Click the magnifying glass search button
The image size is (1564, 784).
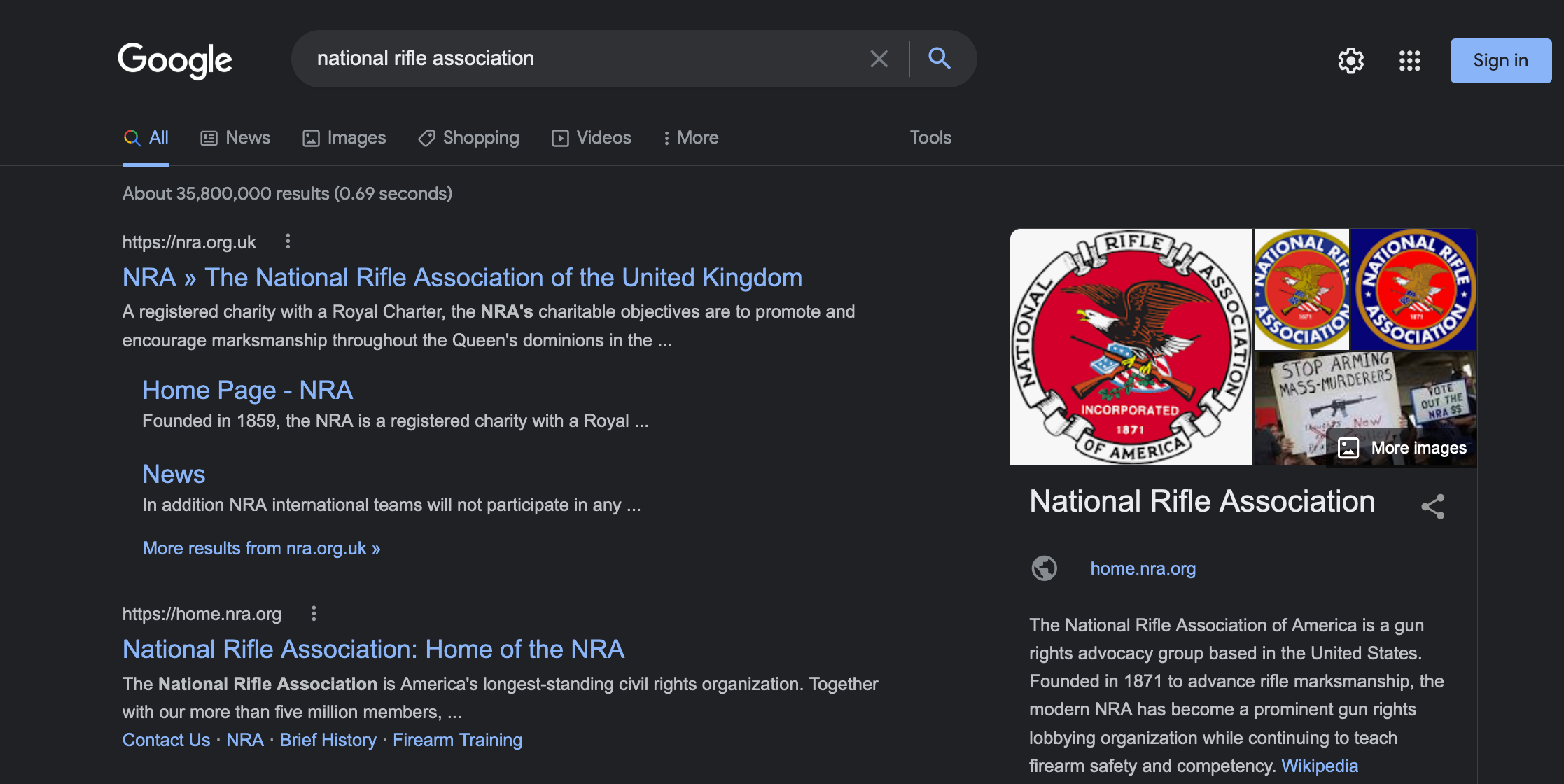[x=940, y=58]
